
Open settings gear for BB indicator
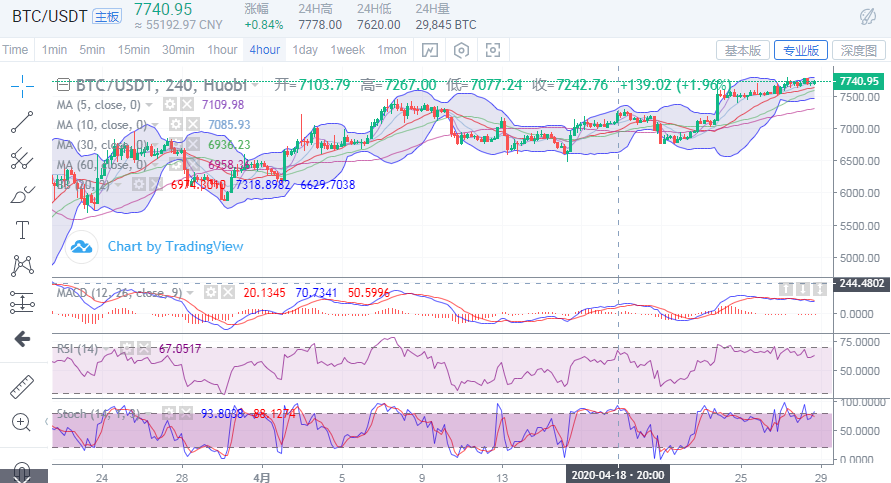pos(139,184)
